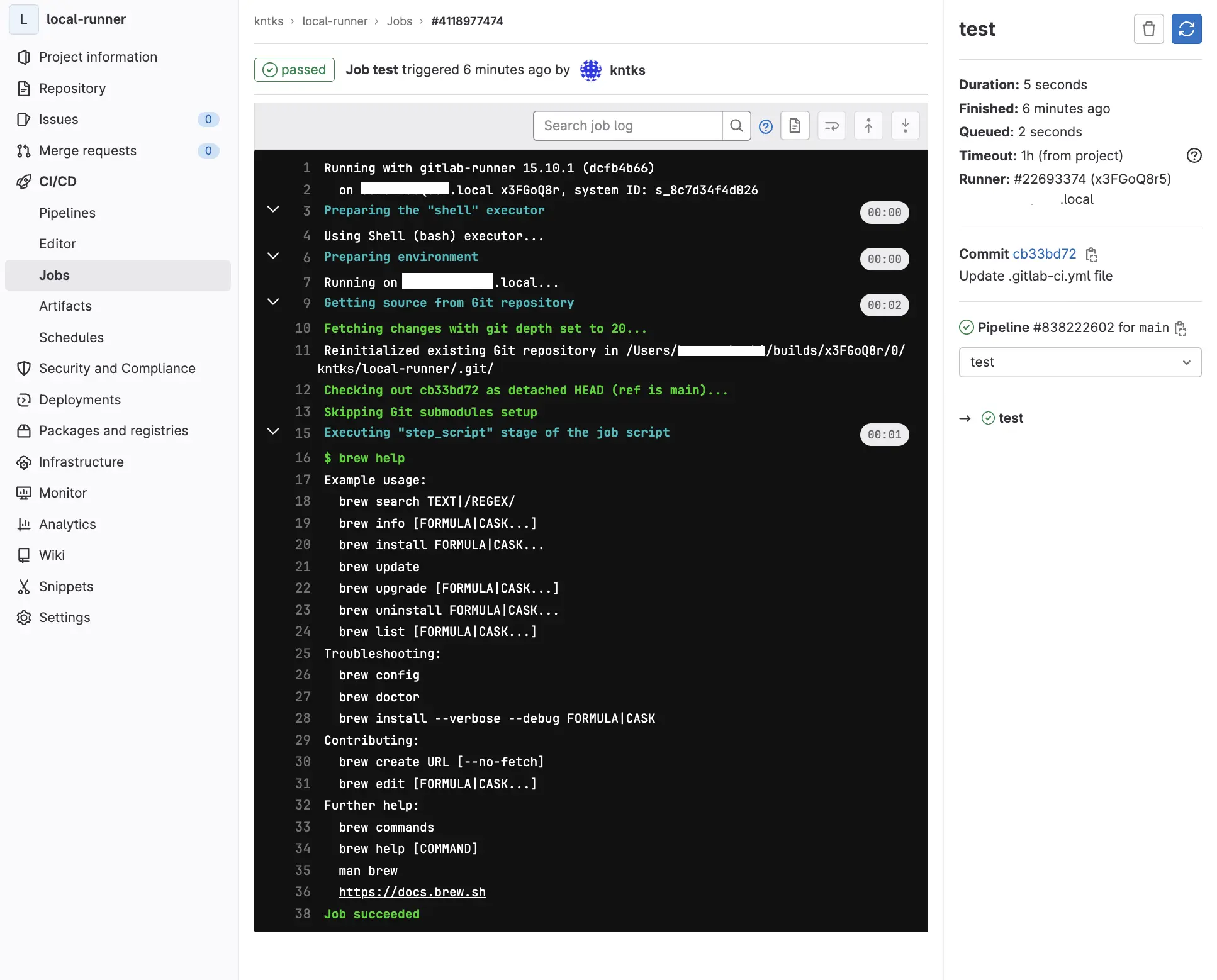
Task: Copy the commit SHA cb33bd72
Action: click(x=1092, y=255)
